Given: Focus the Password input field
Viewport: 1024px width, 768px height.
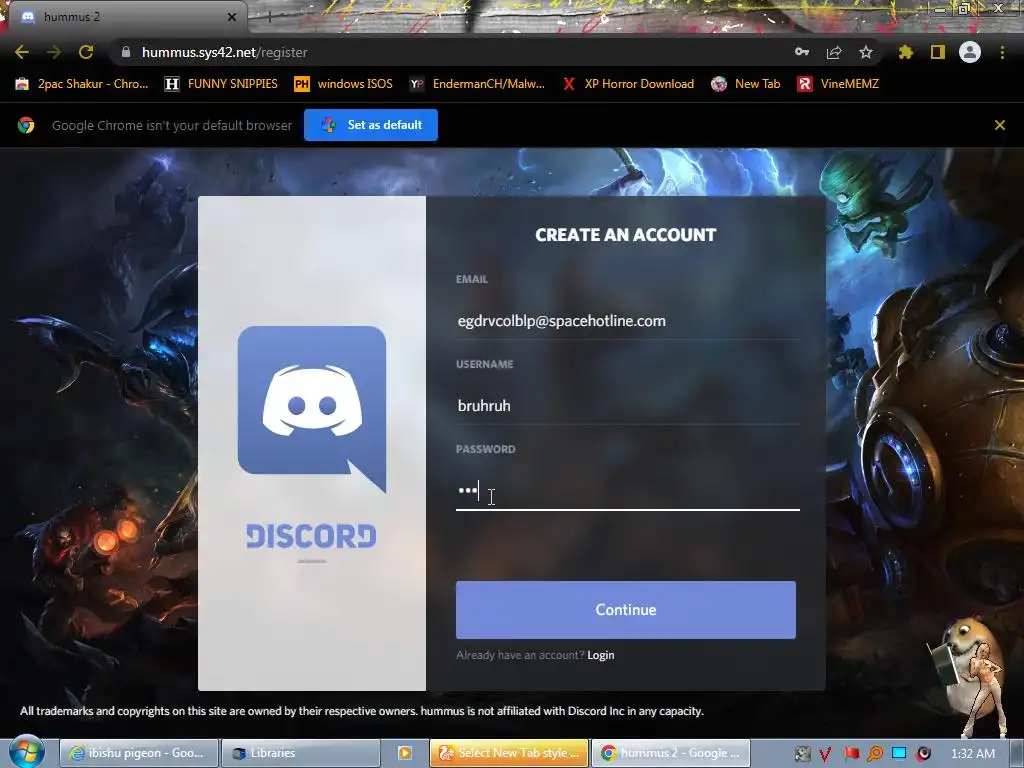Looking at the screenshot, I should click(x=627, y=490).
